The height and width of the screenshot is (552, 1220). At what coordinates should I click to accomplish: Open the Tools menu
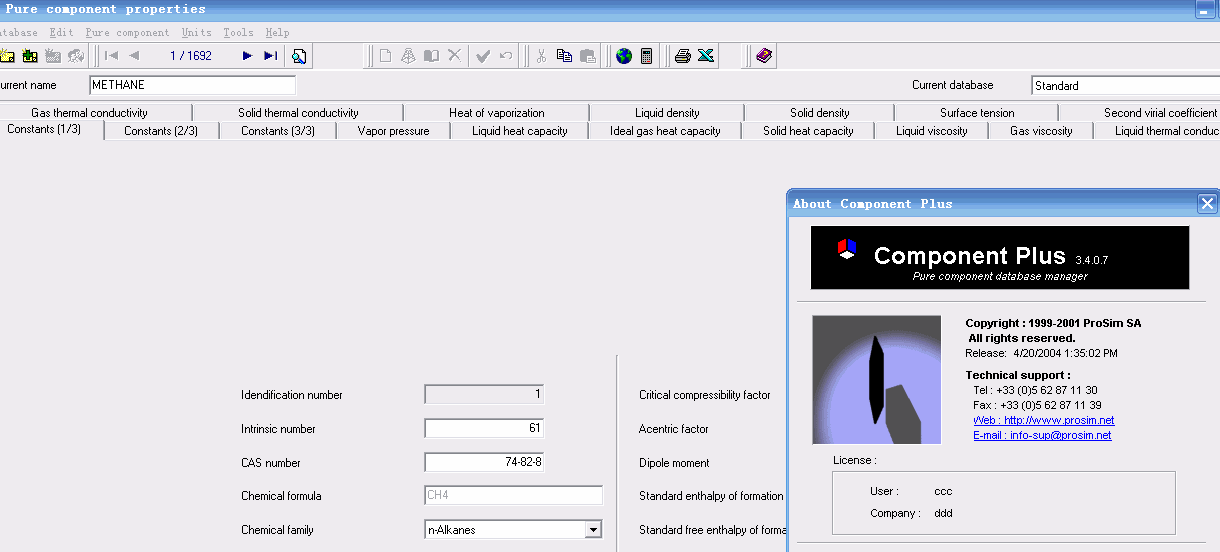238,33
